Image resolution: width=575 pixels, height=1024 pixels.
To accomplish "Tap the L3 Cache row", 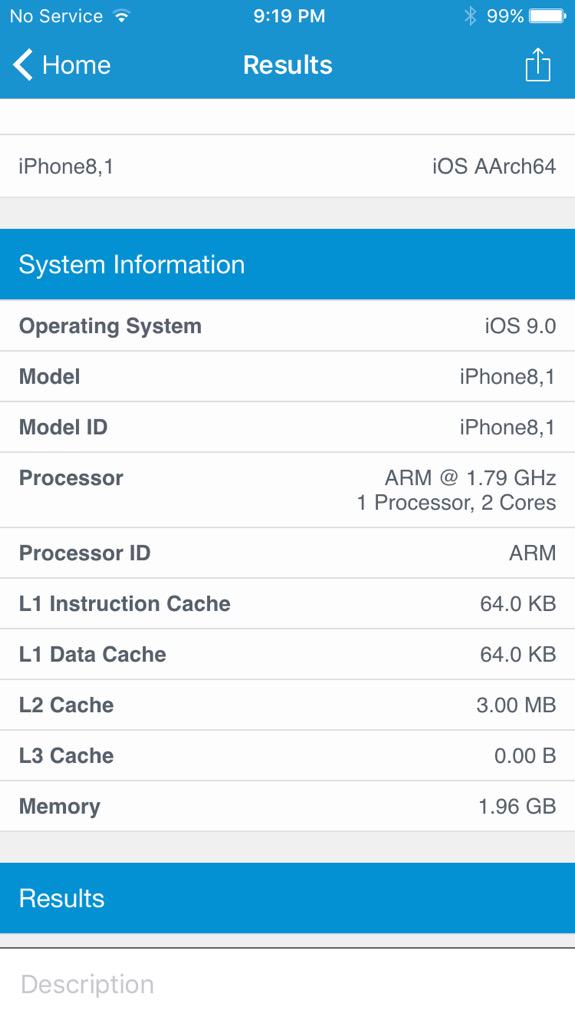I will point(288,756).
